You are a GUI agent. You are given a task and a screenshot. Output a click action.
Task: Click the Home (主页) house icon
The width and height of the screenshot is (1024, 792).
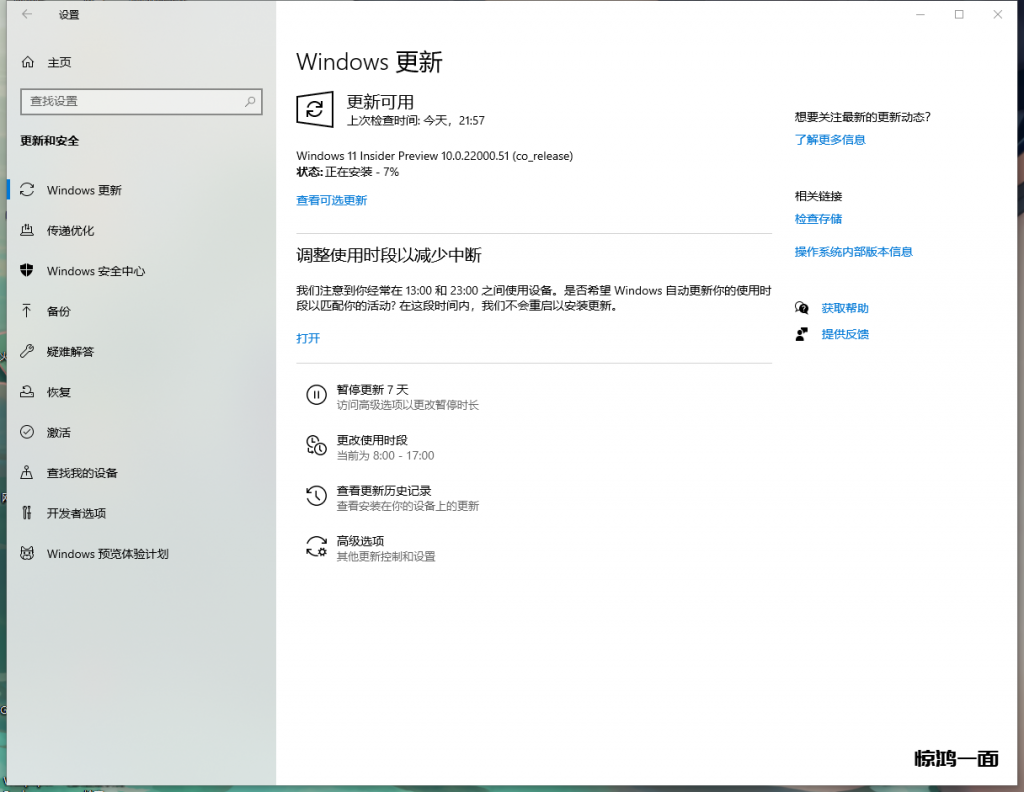pos(27,62)
